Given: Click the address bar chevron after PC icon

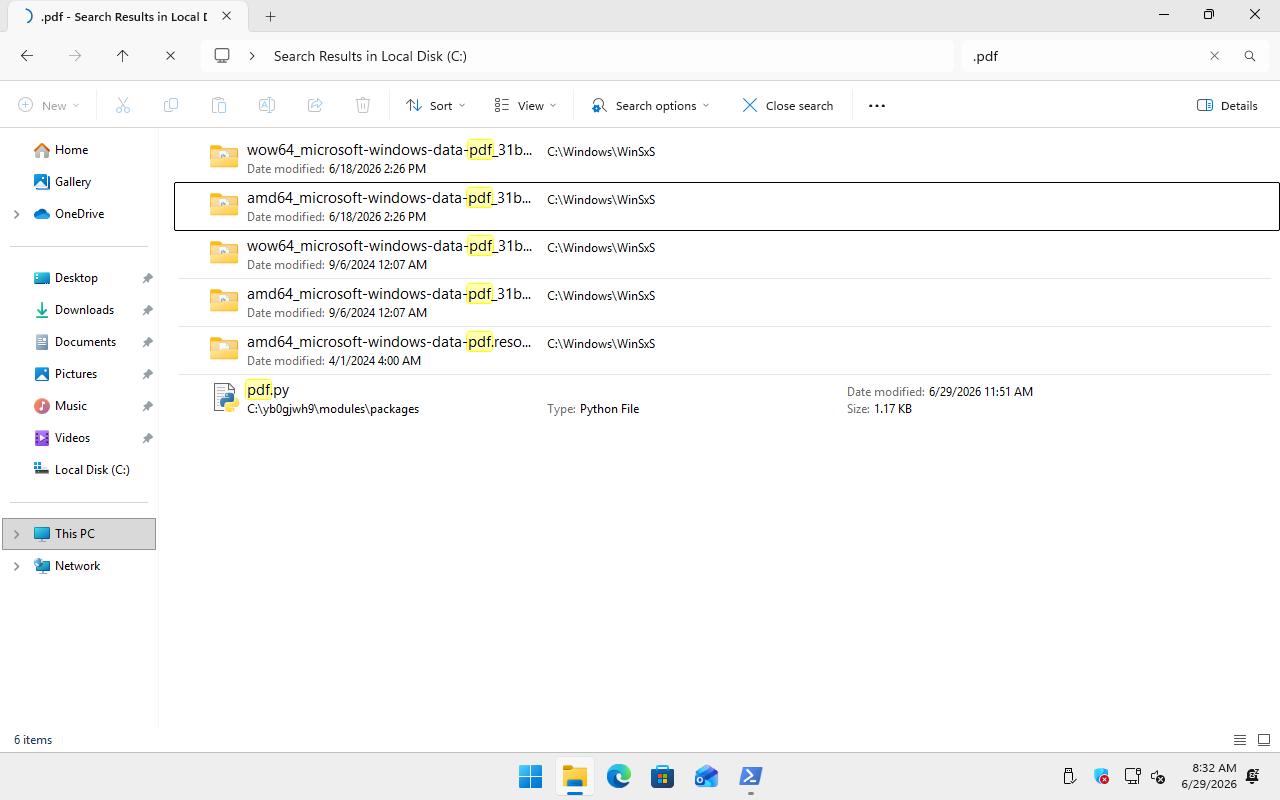Looking at the screenshot, I should point(252,56).
